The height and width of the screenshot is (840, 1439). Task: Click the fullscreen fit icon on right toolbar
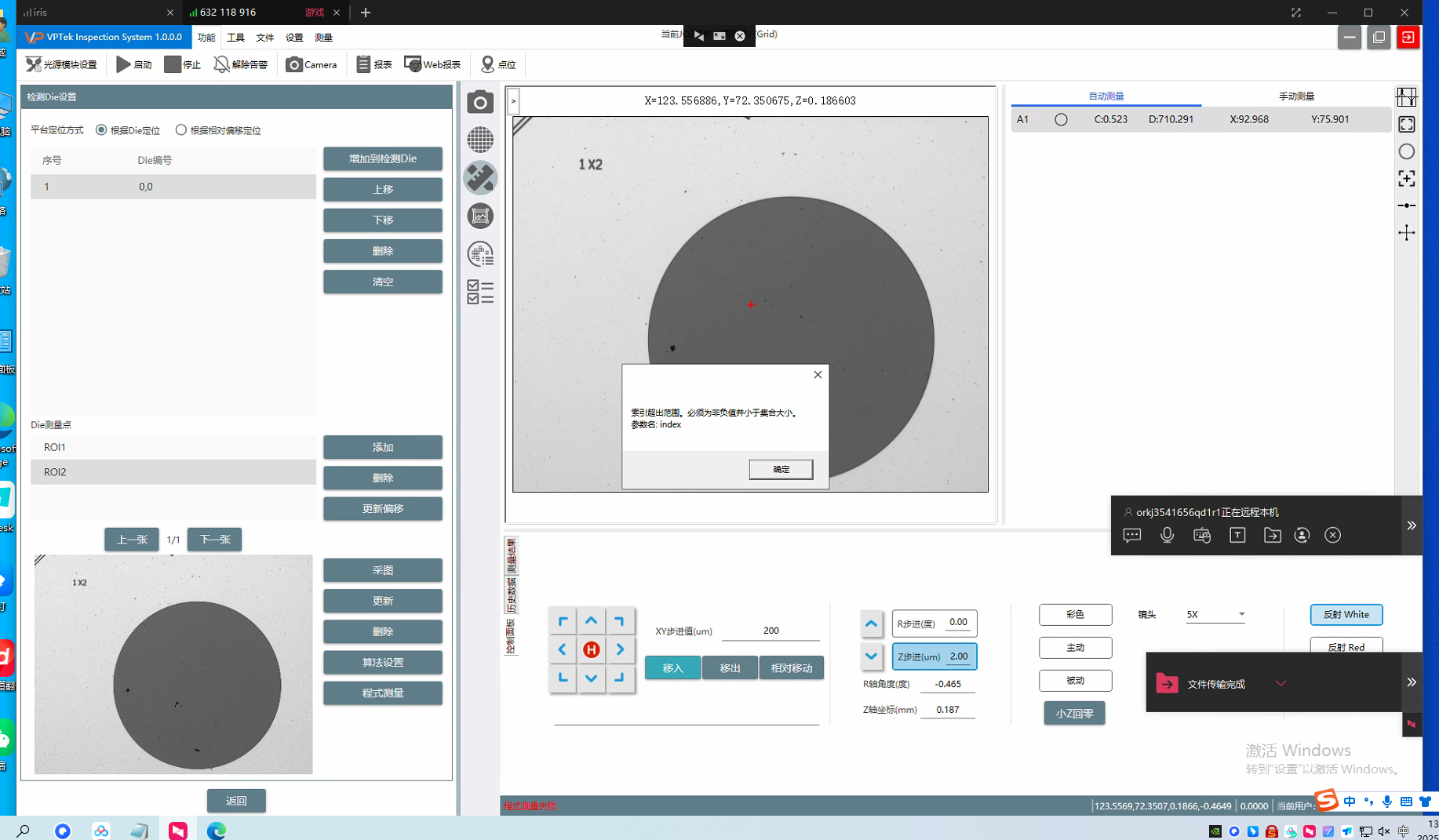point(1406,125)
